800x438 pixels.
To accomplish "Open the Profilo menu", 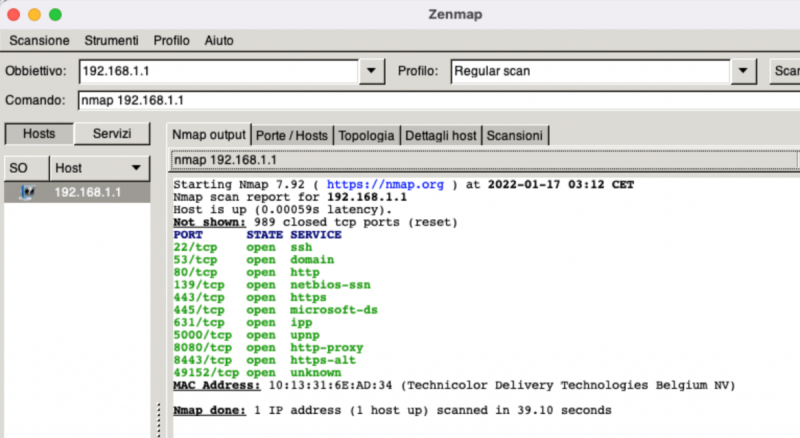I will tap(171, 40).
